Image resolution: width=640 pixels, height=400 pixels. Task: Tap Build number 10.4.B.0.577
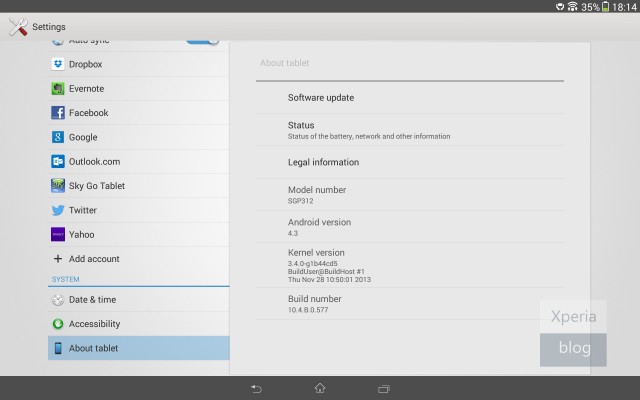pos(410,304)
